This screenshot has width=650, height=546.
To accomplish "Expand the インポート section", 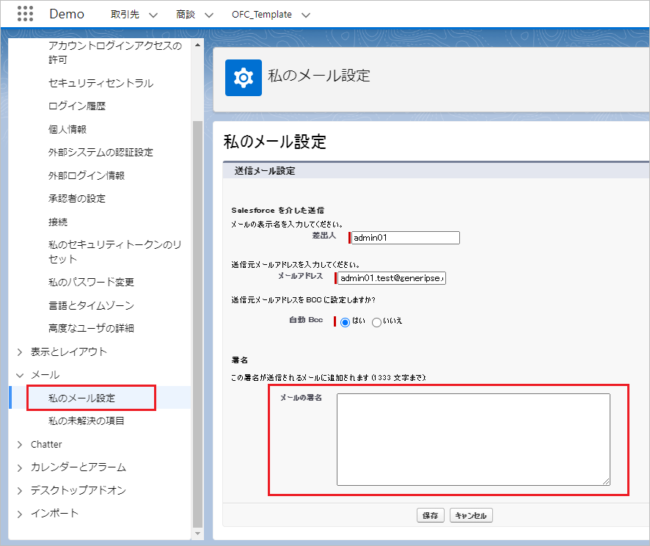I will click(19, 514).
